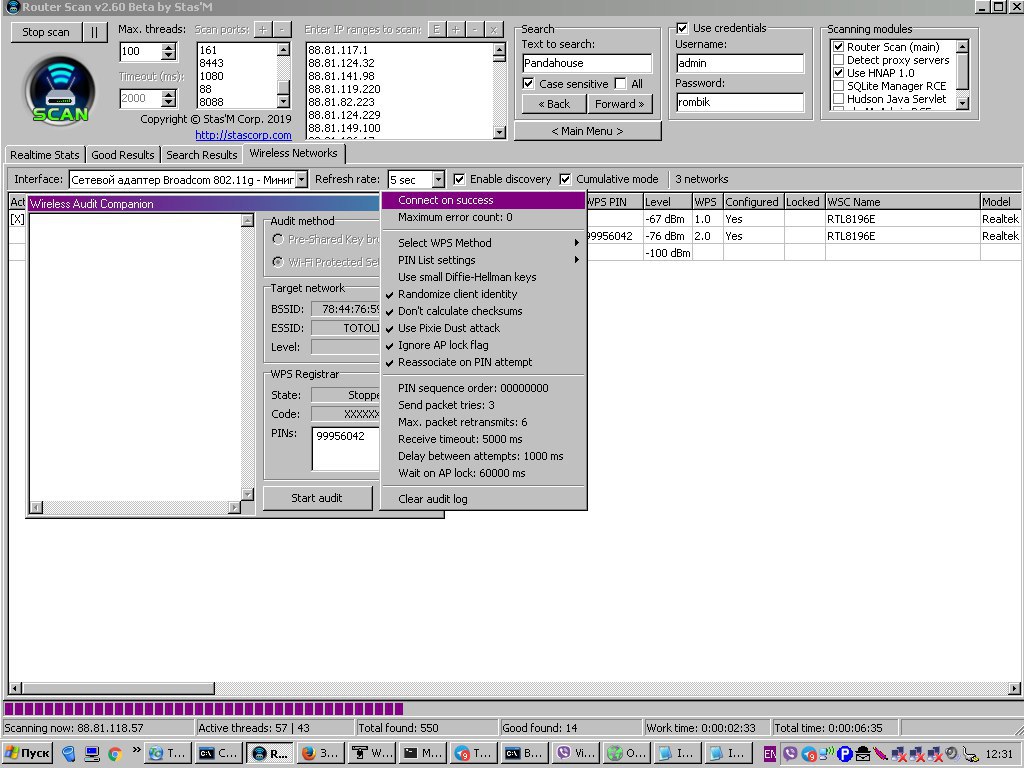Click the Timeout (ms) spinner
Viewport: 1024px width, 768px height.
click(168, 99)
